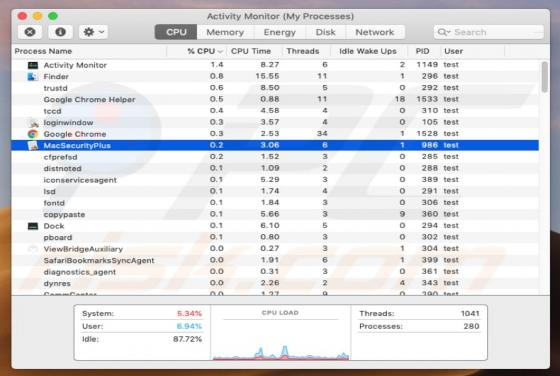
Task: Click the loginwindow process icon
Action: click(33, 122)
